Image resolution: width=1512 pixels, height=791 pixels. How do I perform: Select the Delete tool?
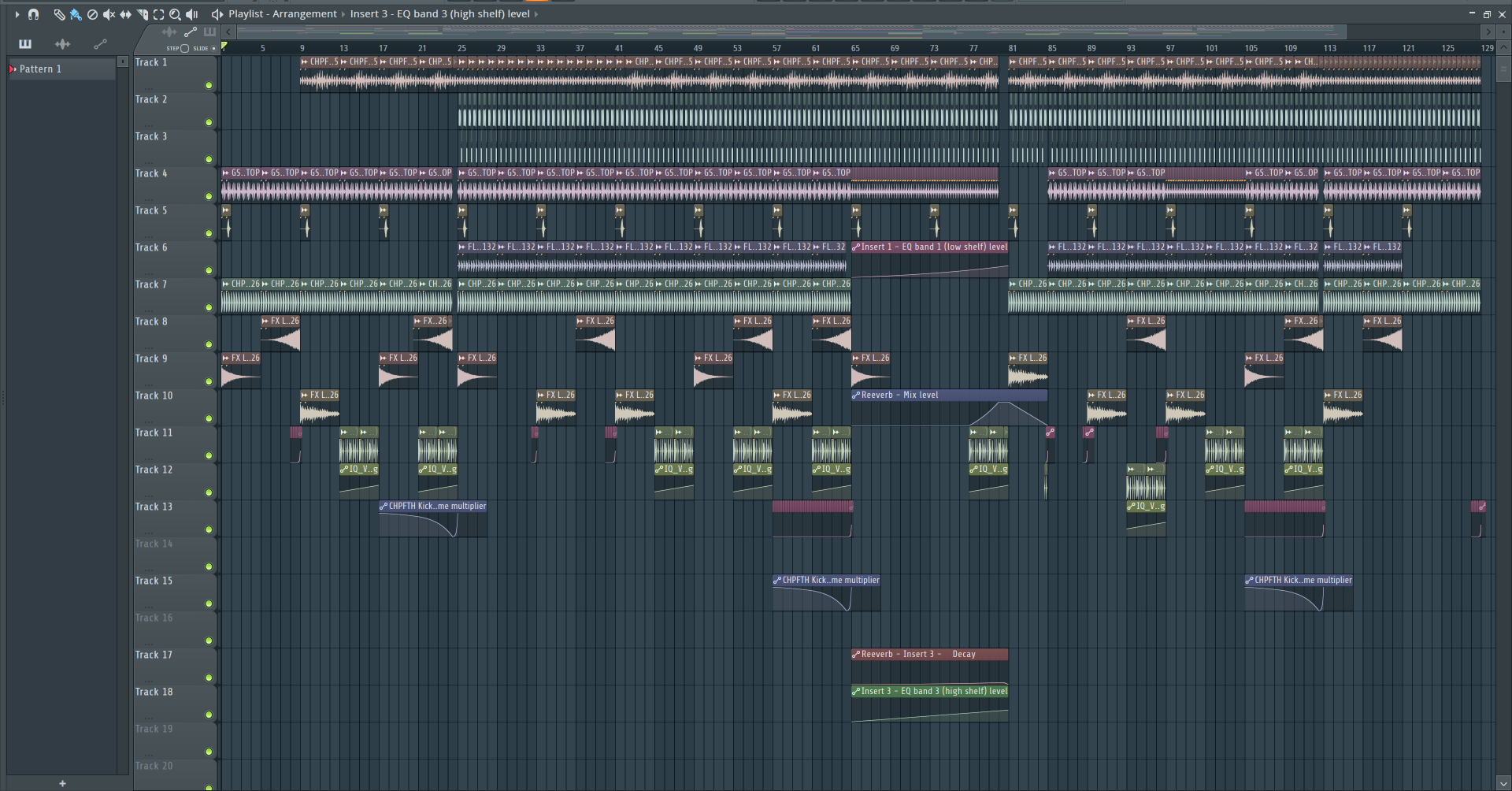pyautogui.click(x=92, y=14)
